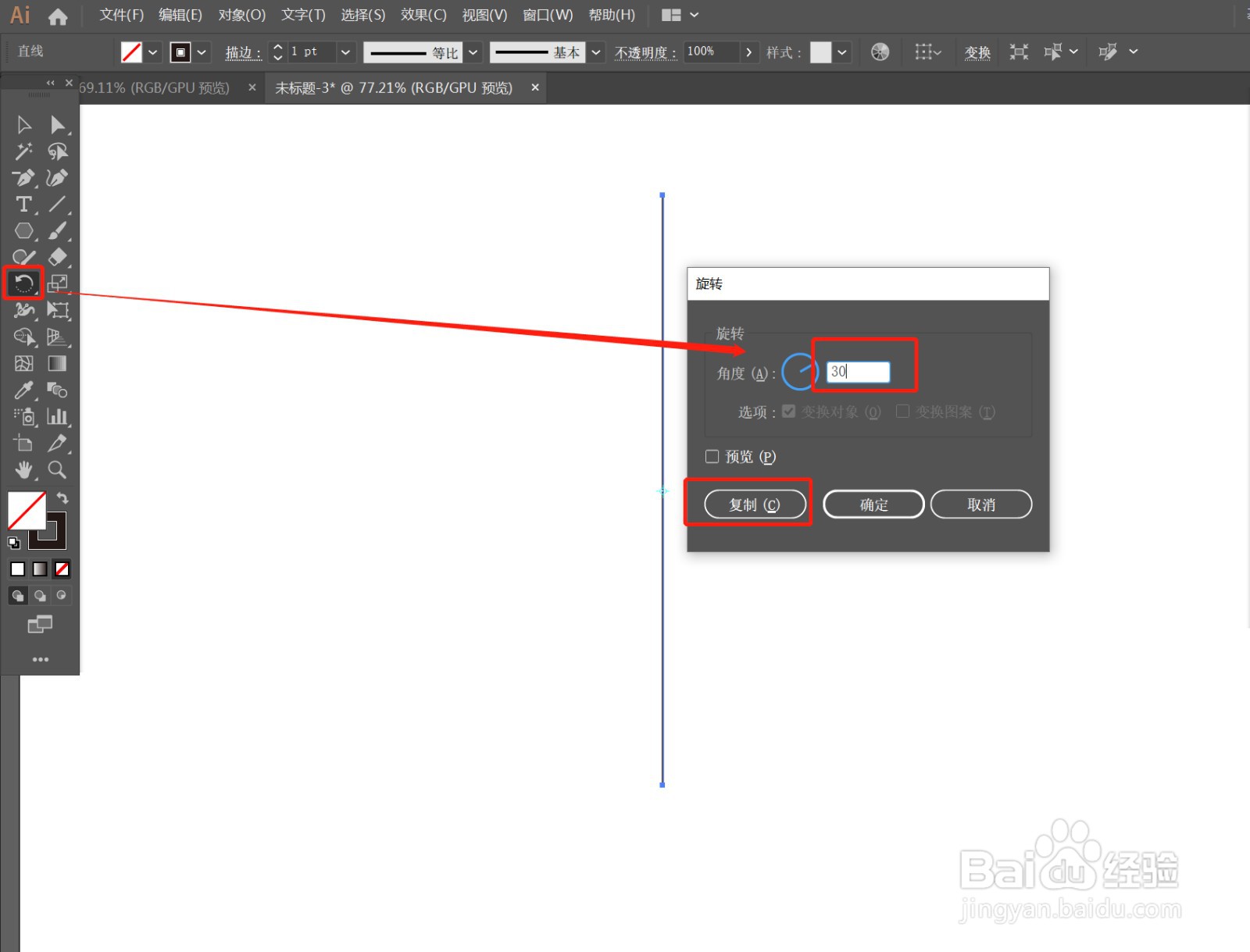Click 取消 cancel button
Image resolution: width=1250 pixels, height=952 pixels.
981,505
